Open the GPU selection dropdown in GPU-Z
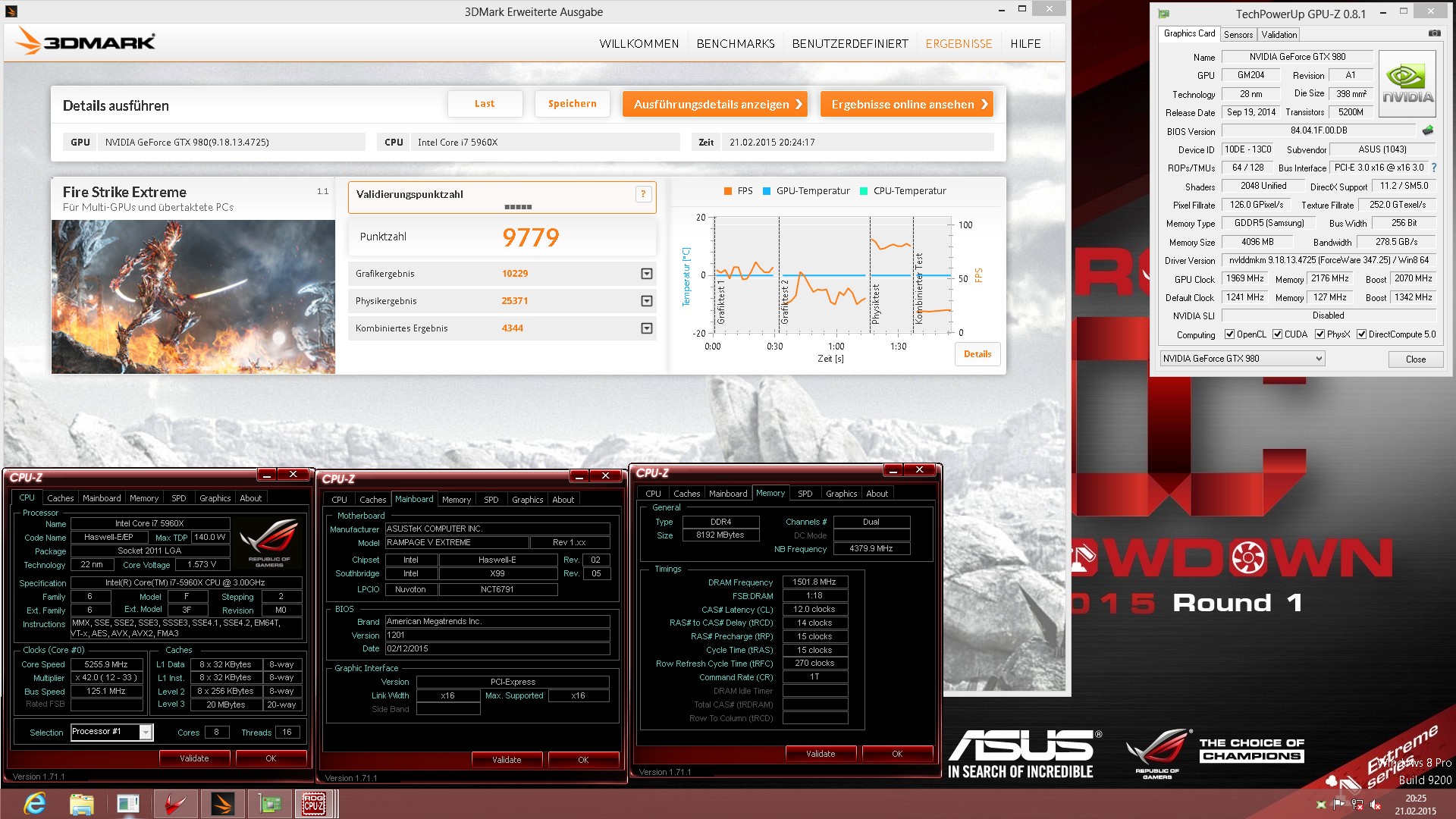The height and width of the screenshot is (819, 1456). point(1243,359)
